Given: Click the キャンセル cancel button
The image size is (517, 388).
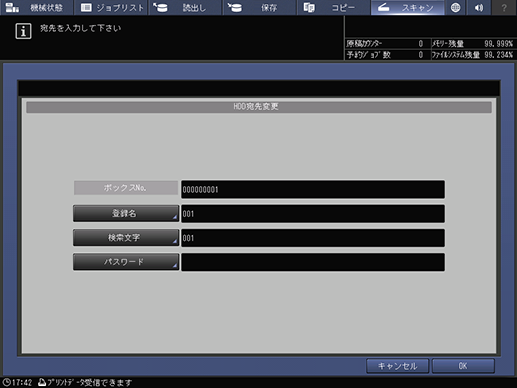Looking at the screenshot, I should (397, 366).
